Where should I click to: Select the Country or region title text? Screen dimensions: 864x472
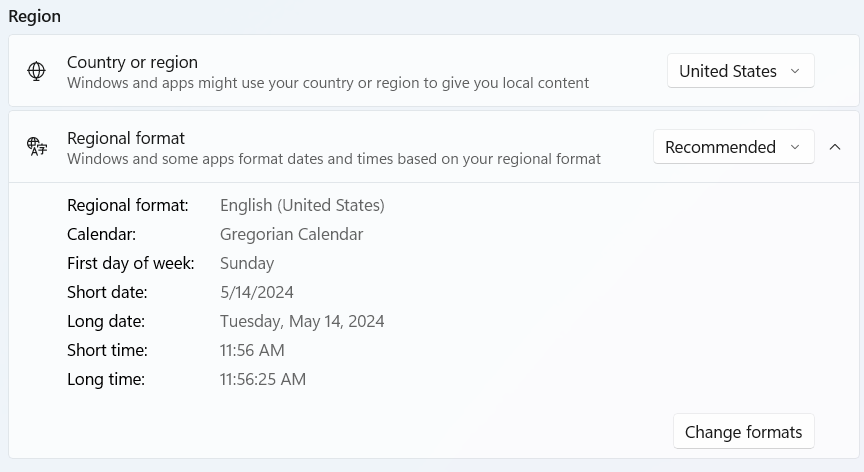132,62
